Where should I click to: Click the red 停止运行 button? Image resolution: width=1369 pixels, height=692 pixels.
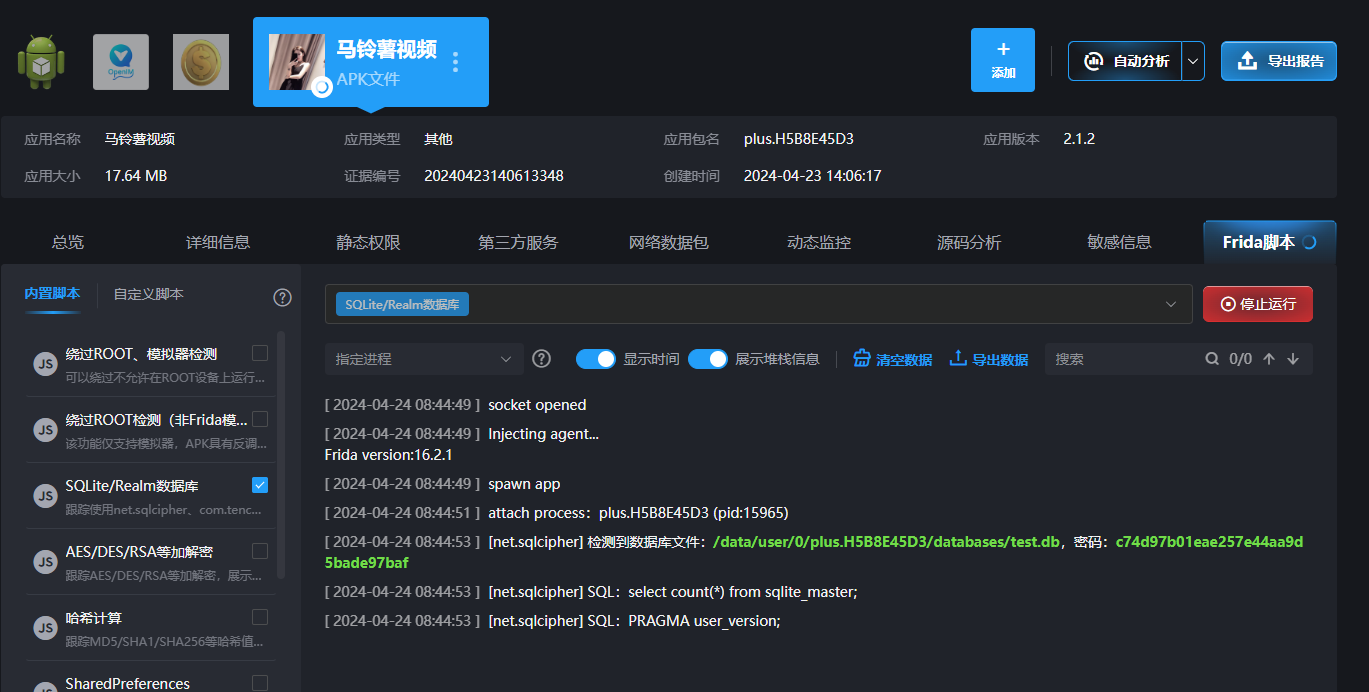[x=1258, y=304]
